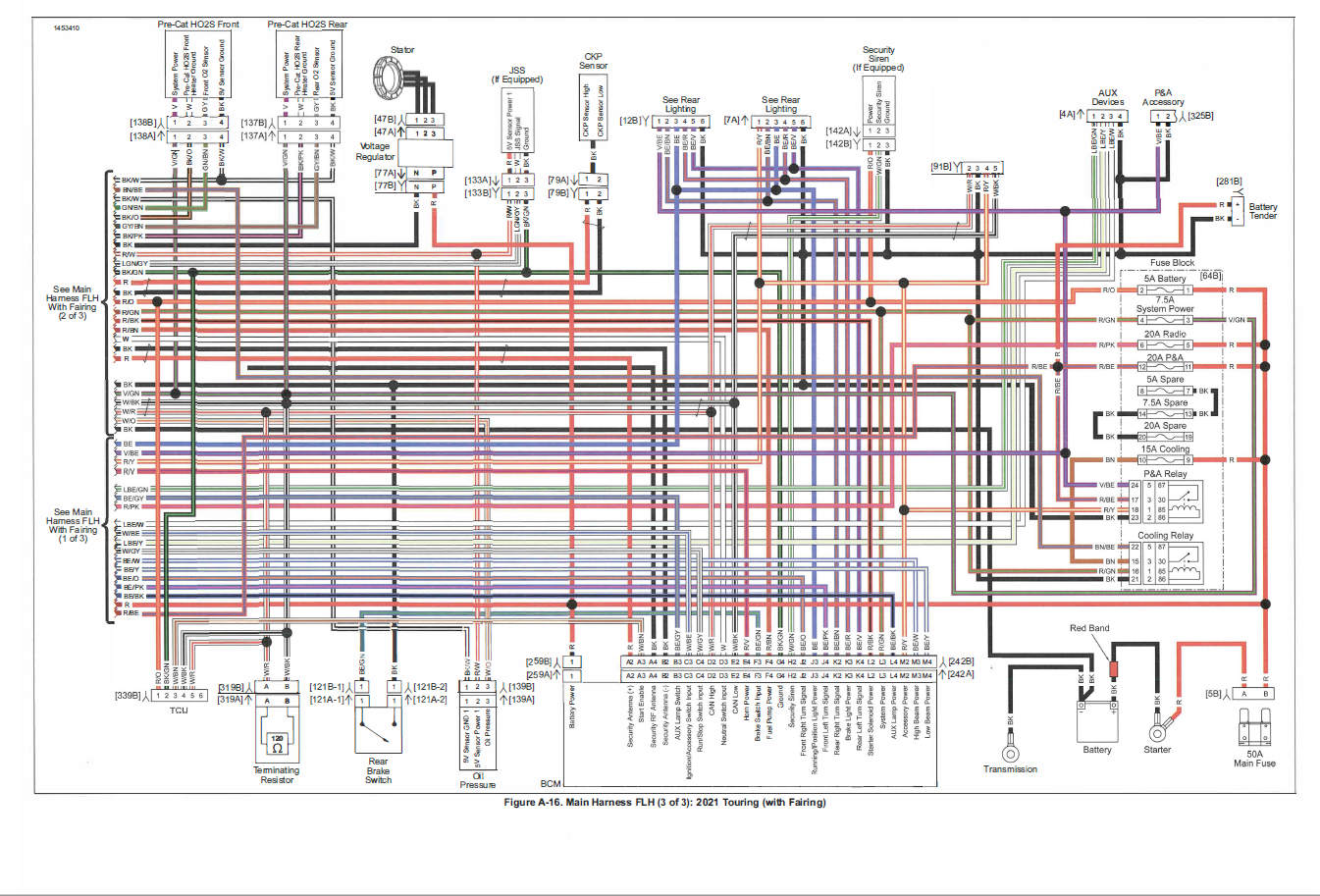1320x896 pixels.
Task: Click the "See Rear Lighting" label above connector 12B
Action: tap(681, 104)
